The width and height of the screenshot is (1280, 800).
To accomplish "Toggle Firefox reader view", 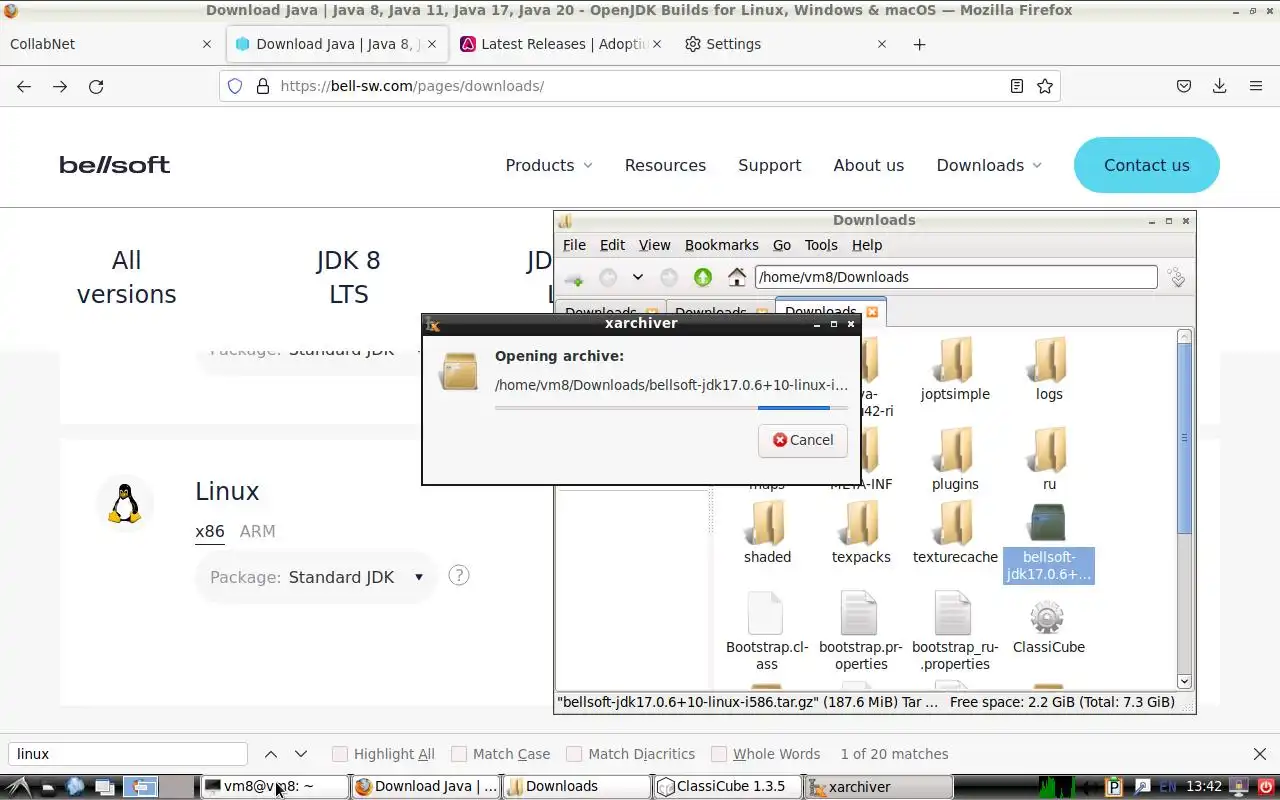I will tap(1017, 86).
